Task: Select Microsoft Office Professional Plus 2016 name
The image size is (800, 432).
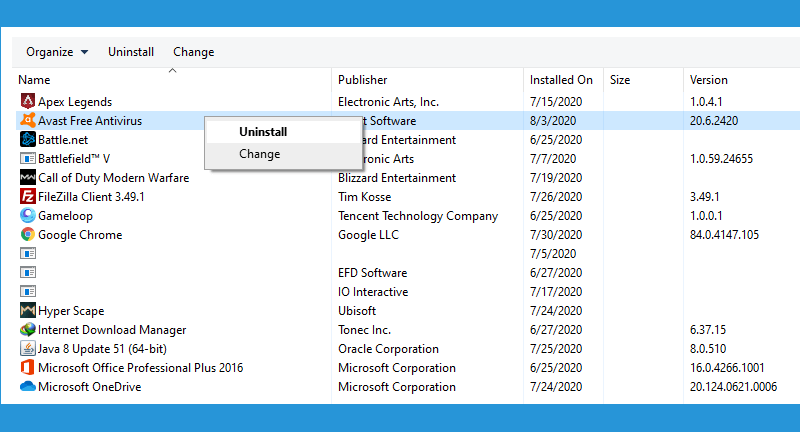Action: pos(140,368)
